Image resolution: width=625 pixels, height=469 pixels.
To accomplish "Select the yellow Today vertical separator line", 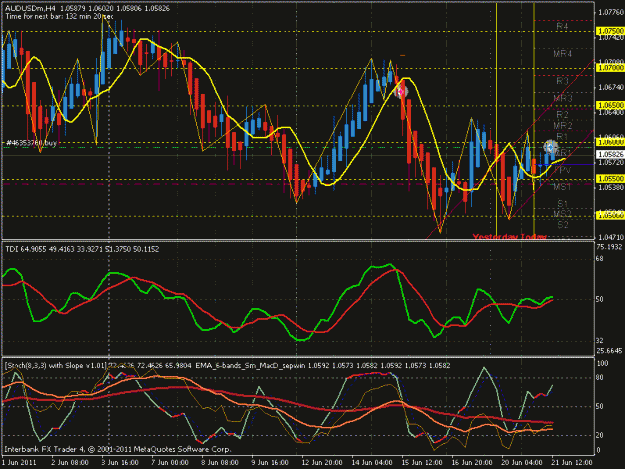I will point(534,120).
